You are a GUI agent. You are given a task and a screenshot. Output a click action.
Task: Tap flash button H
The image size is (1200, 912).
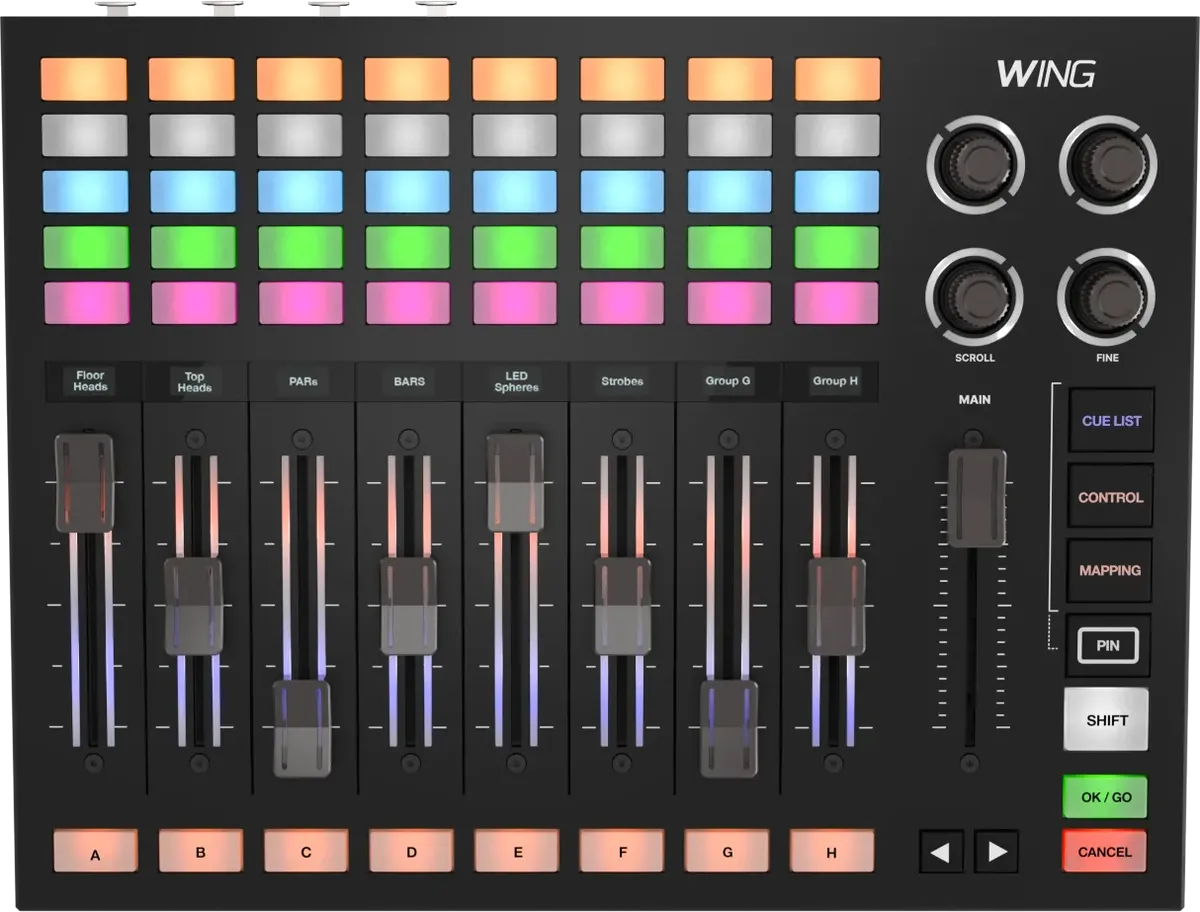(832, 852)
